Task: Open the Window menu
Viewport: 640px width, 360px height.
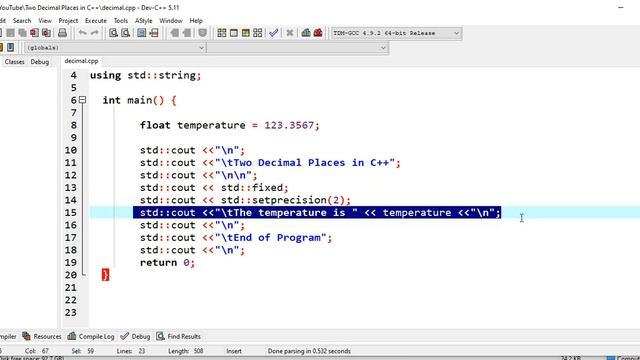Action: tap(171, 20)
